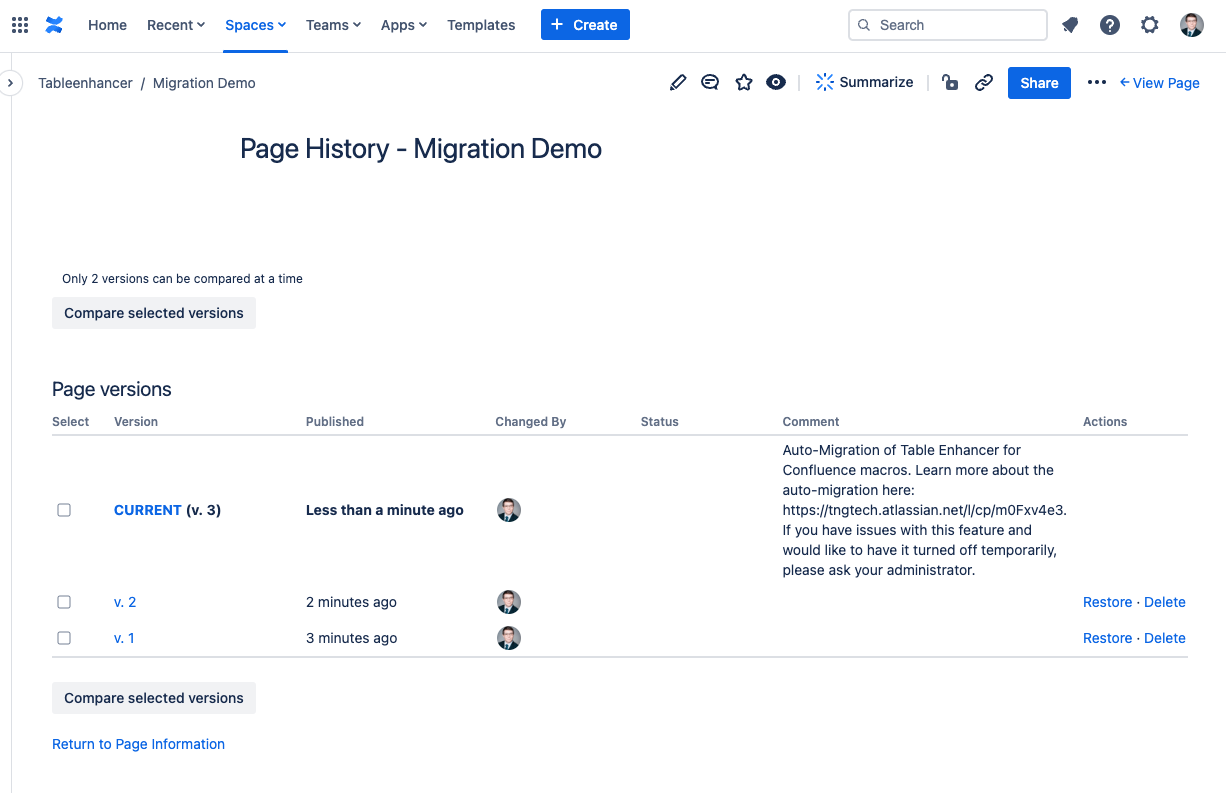Viewport: 1226px width, 793px height.
Task: Check the v. 2 version checkbox
Action: pyautogui.click(x=64, y=602)
